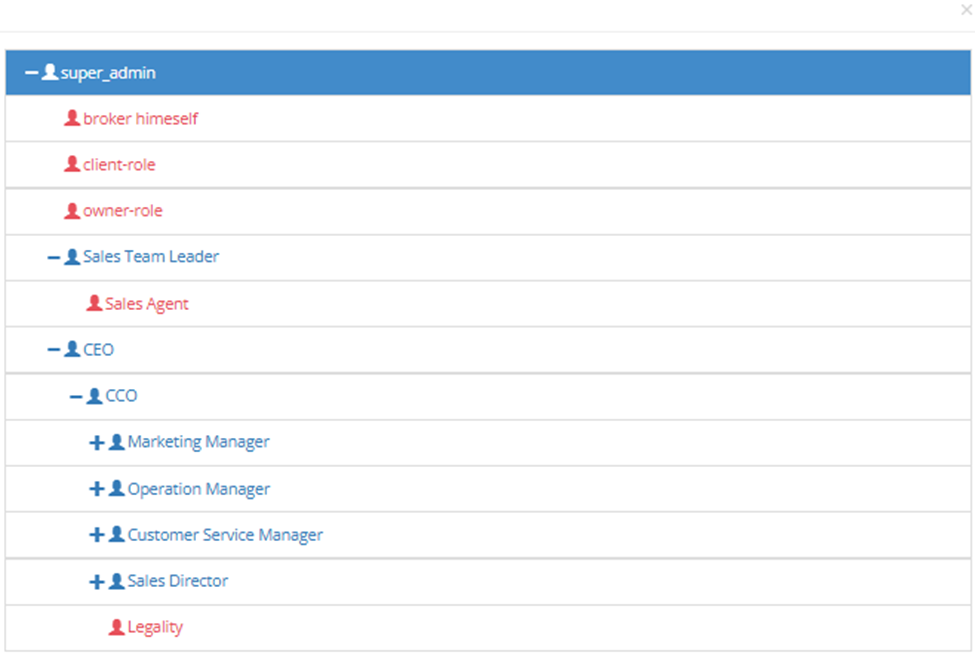Click the Marketing Manager user icon

116,442
